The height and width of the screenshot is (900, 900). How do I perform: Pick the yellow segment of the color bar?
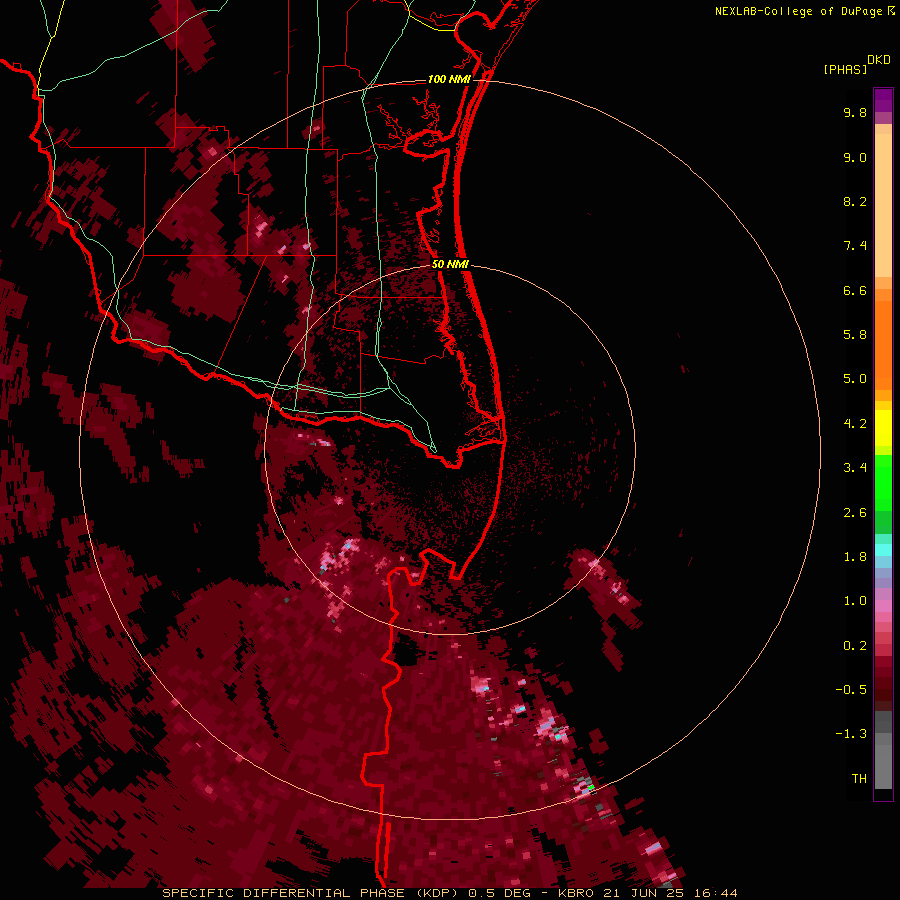[x=883, y=428]
